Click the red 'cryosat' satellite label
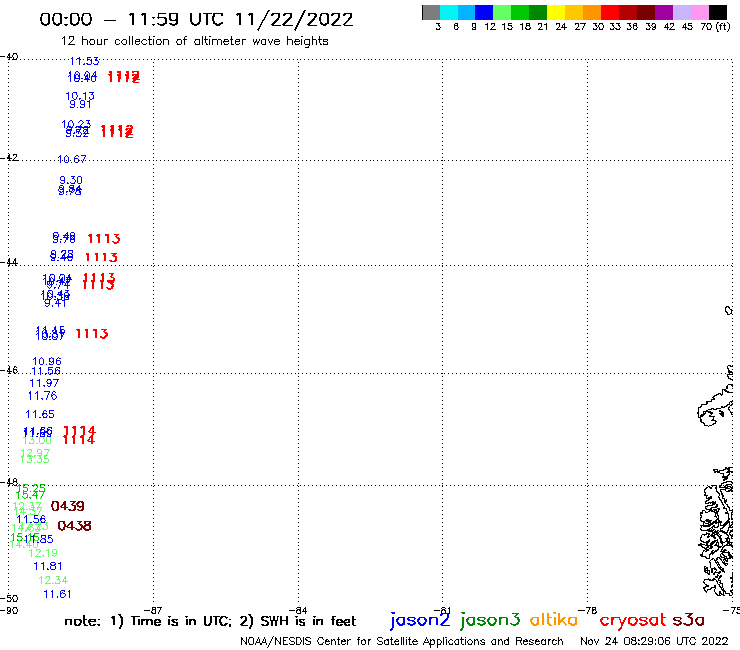This screenshot has height=650, width=740. [x=633, y=620]
